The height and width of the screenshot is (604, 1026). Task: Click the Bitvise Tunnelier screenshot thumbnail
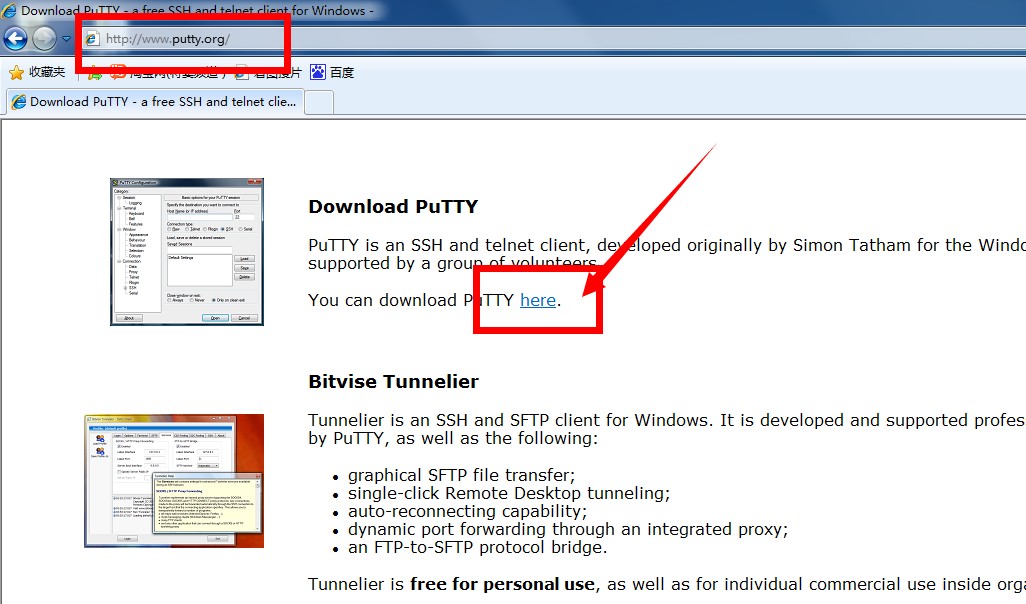point(174,480)
